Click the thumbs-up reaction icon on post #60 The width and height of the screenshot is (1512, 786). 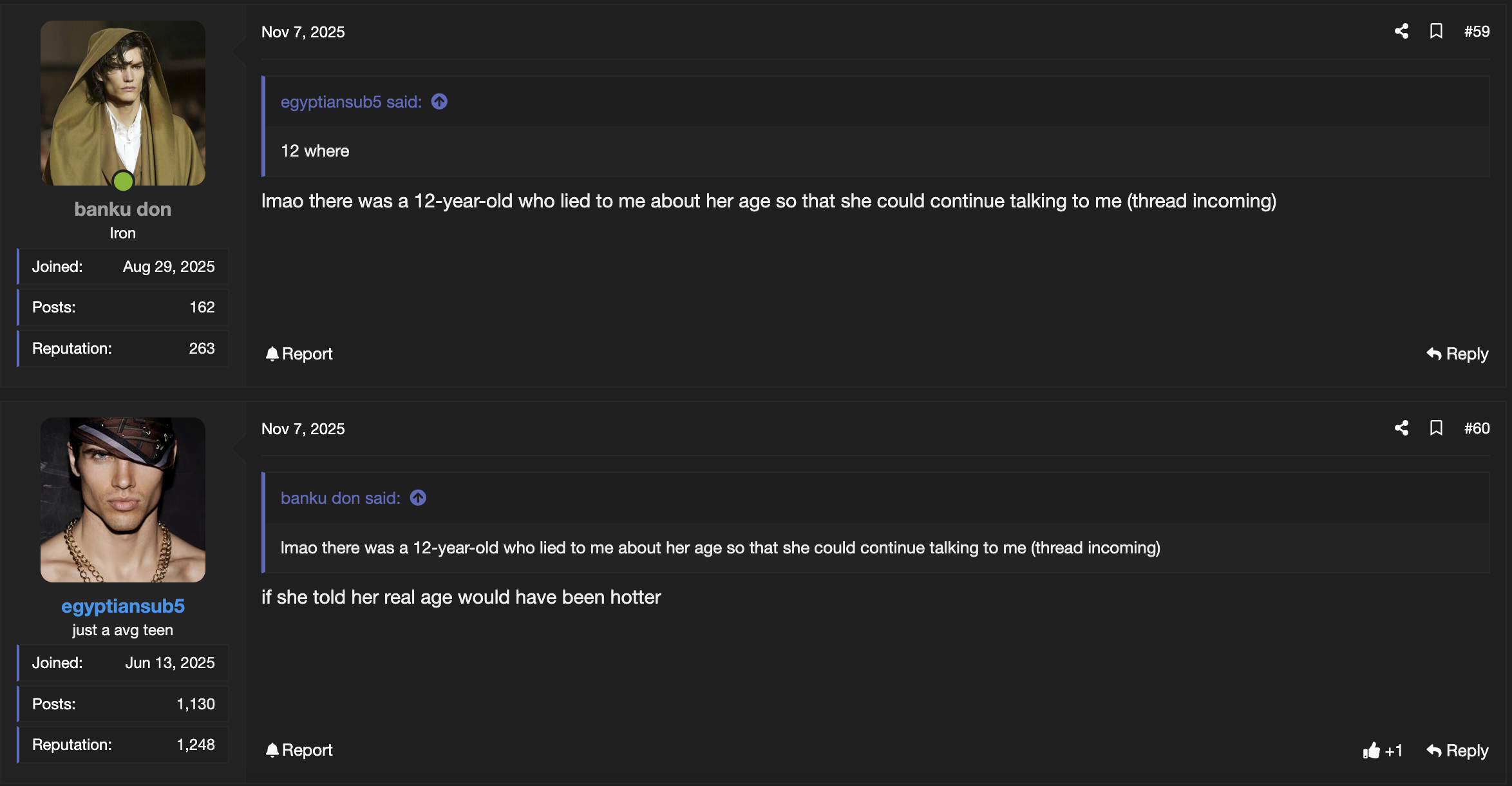click(x=1372, y=750)
